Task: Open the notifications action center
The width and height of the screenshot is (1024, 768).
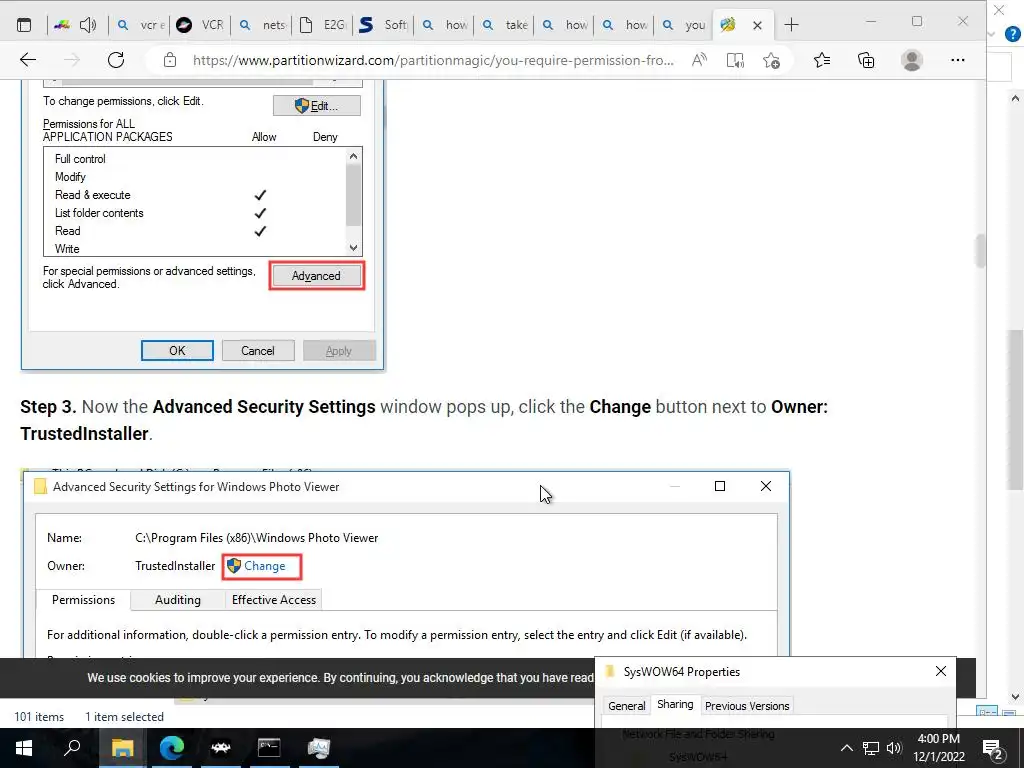Action: pos(993,748)
